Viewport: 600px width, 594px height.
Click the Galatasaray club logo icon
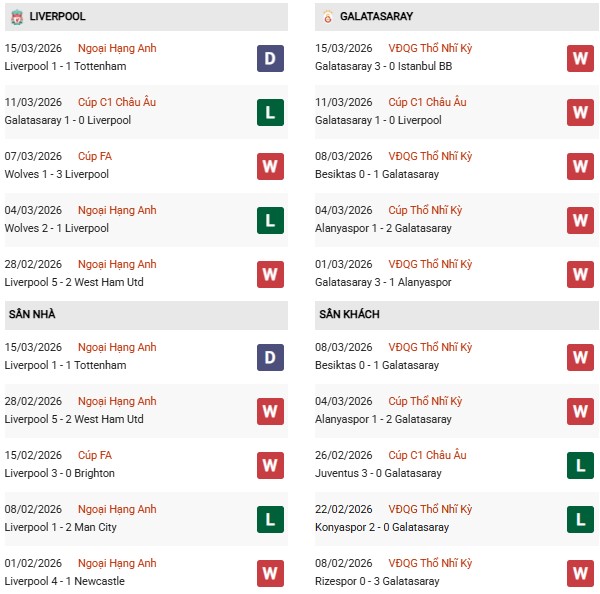(x=327, y=17)
